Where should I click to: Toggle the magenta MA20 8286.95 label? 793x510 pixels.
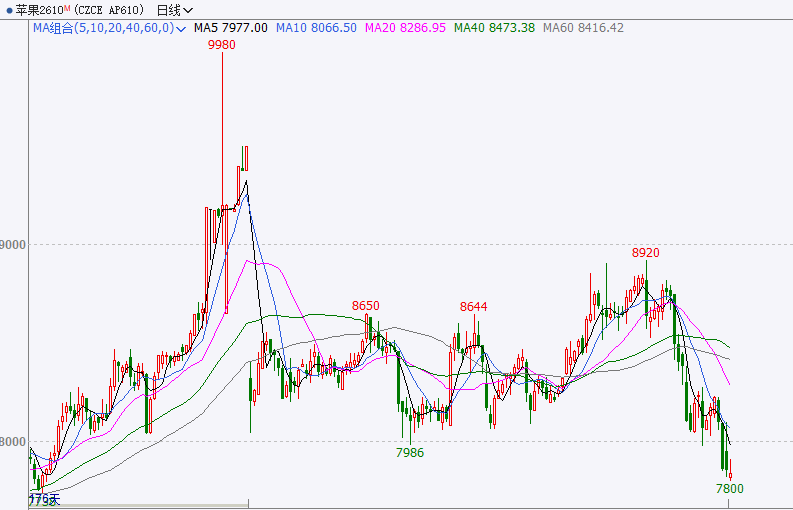404,28
